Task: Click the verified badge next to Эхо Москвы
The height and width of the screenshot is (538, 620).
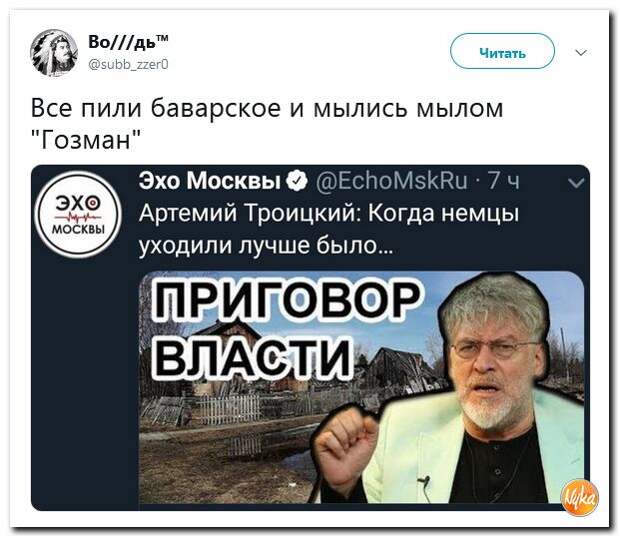Action: click(x=299, y=181)
